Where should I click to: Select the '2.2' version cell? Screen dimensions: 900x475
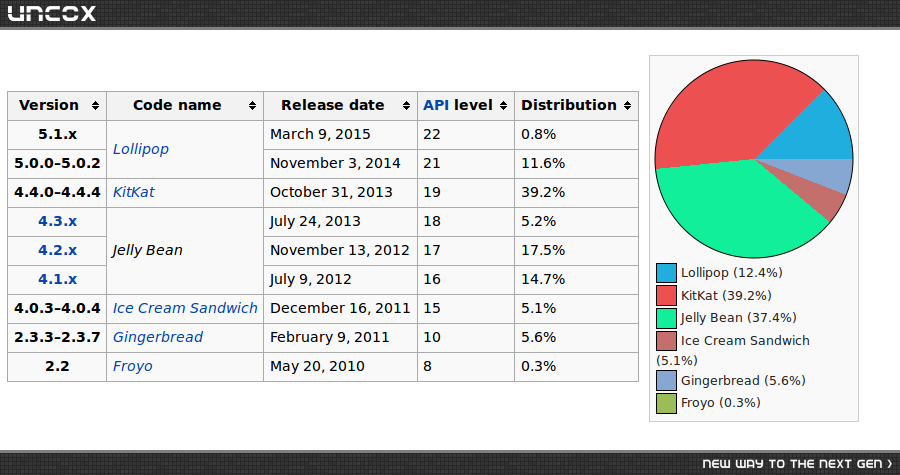pos(57,367)
